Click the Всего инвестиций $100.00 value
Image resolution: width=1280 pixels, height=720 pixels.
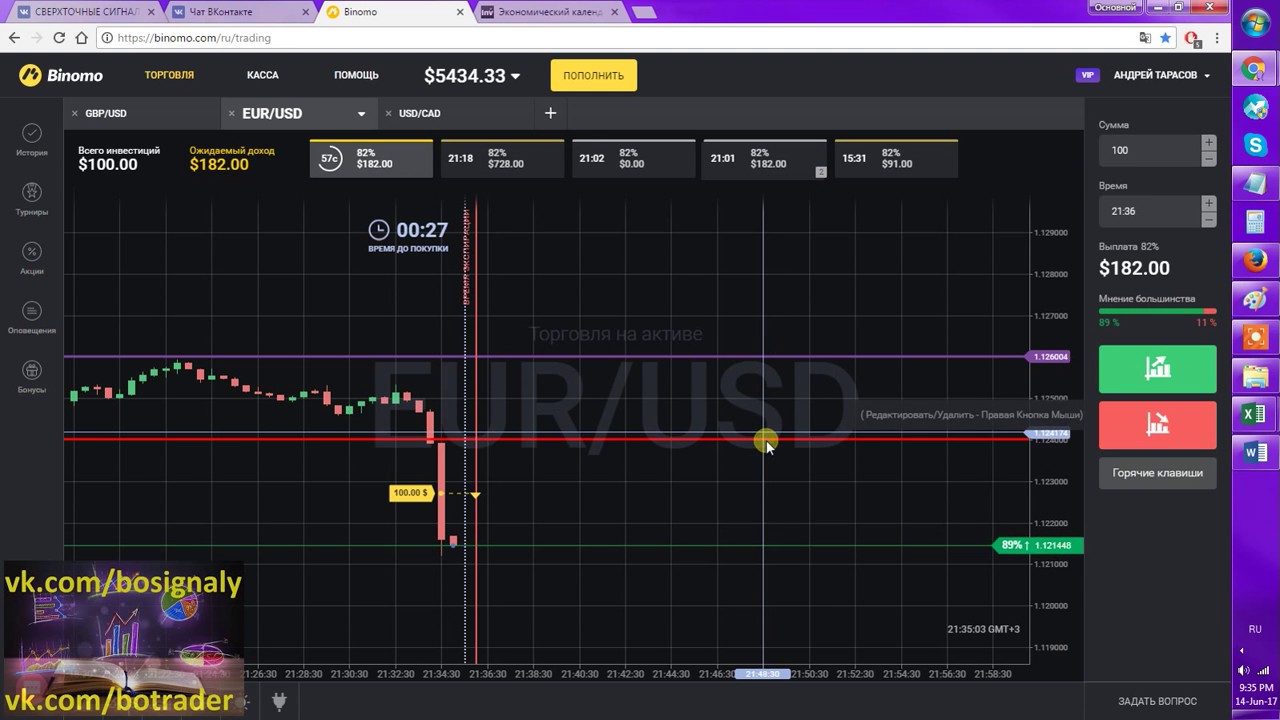click(x=108, y=165)
